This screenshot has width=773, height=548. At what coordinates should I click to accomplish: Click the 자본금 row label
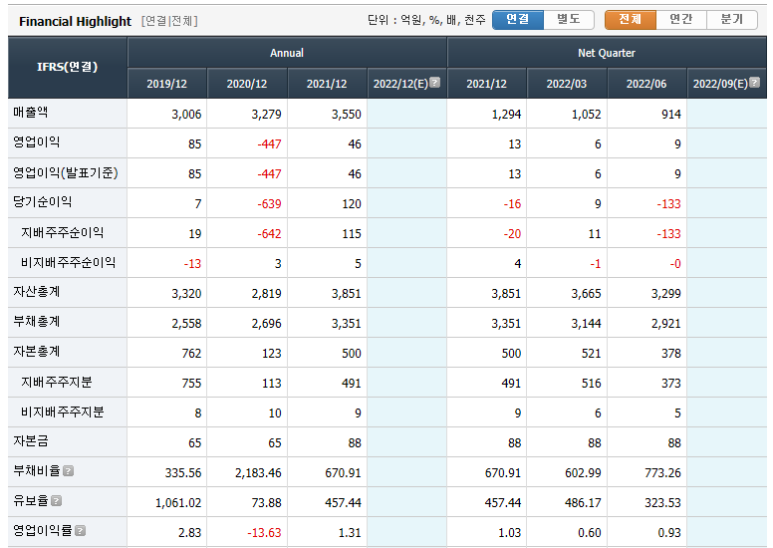coord(31,441)
